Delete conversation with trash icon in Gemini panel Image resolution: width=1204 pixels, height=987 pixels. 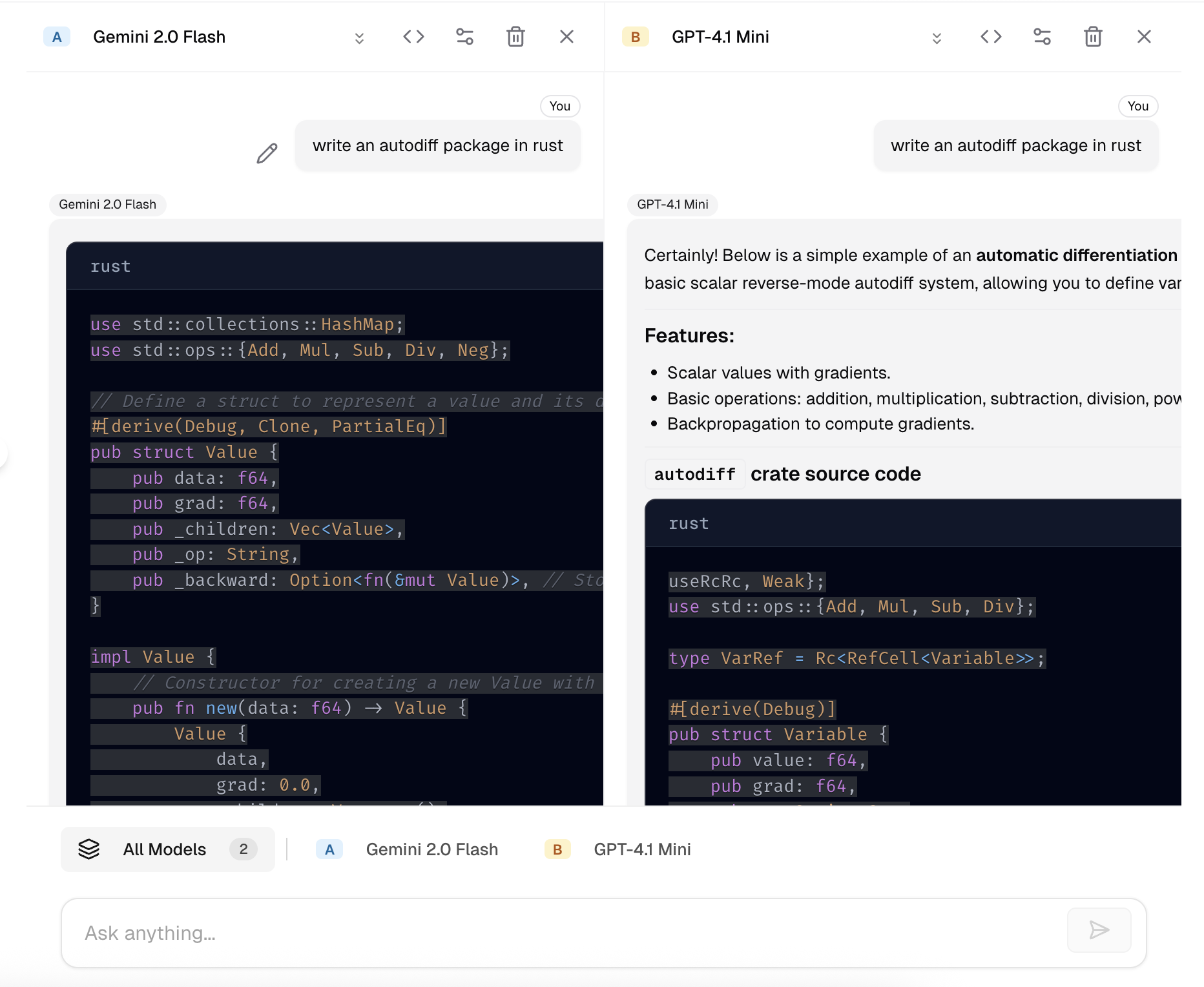click(x=515, y=37)
